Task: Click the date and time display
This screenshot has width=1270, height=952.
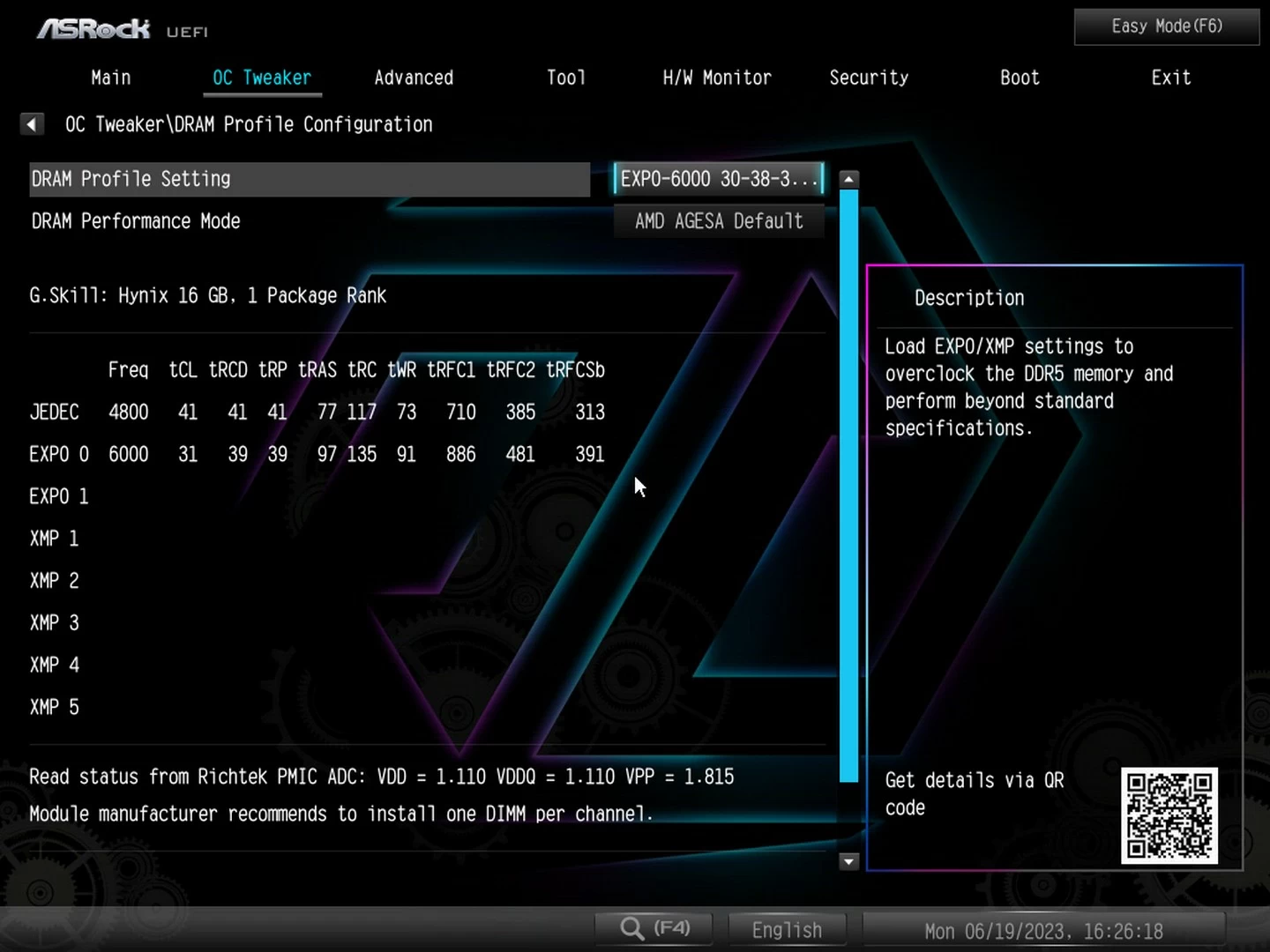Action: (x=1043, y=931)
